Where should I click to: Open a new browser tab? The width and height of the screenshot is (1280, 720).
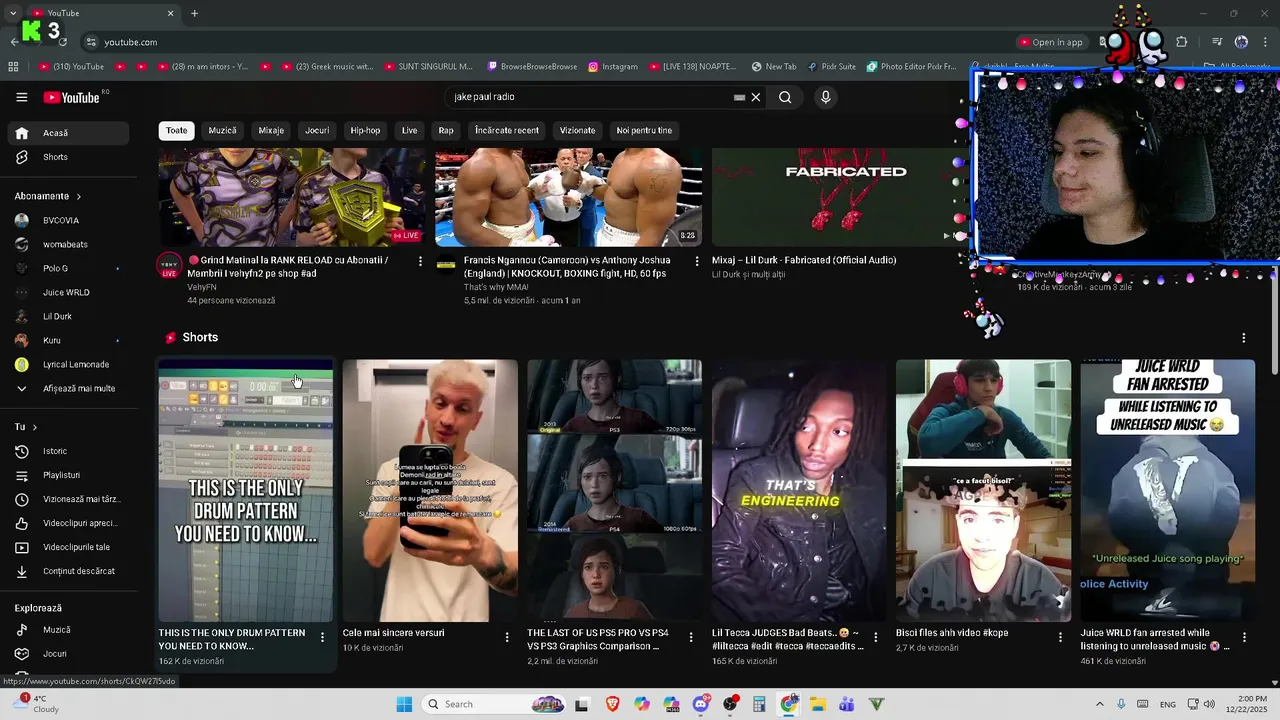click(194, 13)
